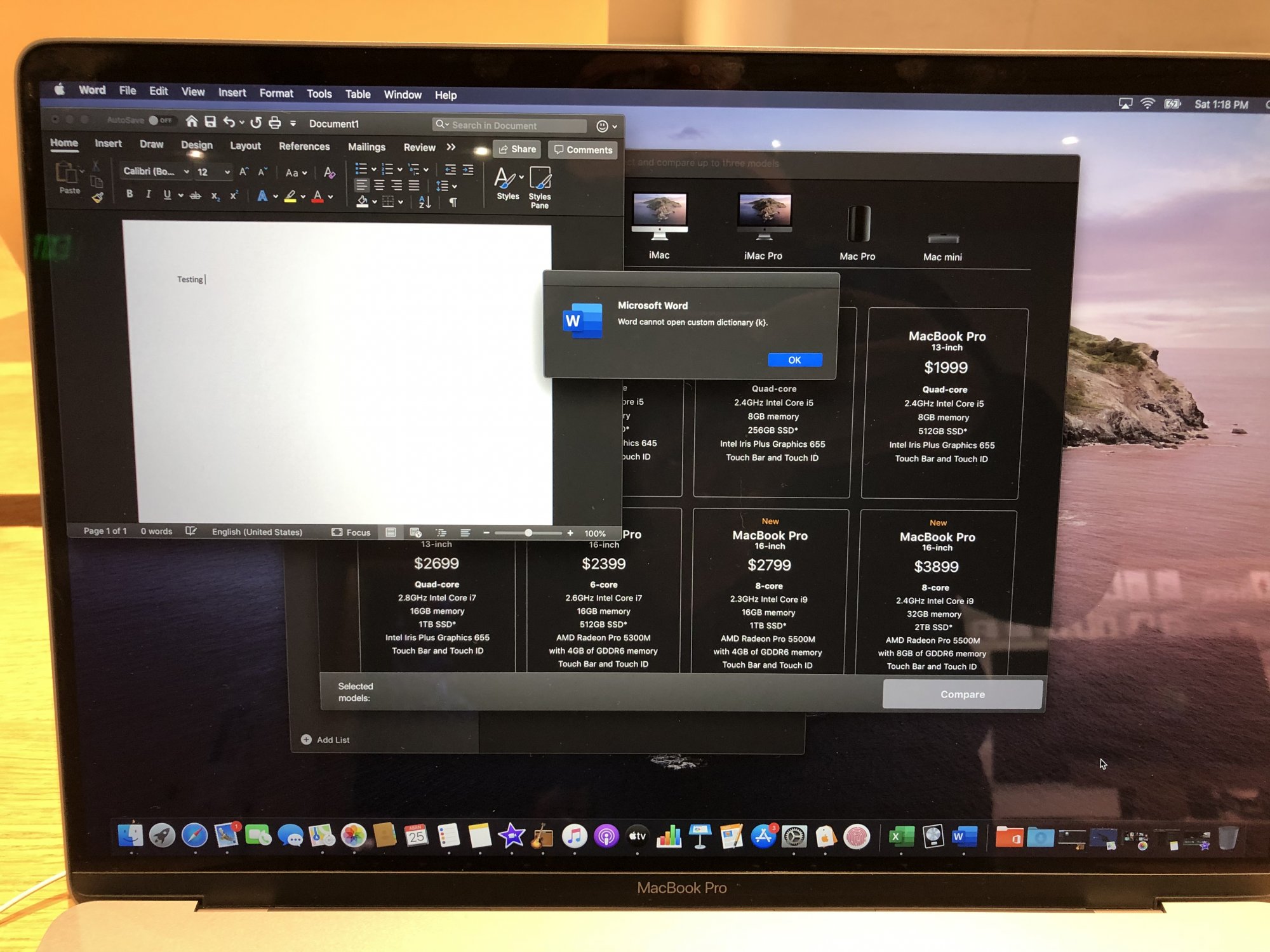Switch to the References ribbon tab
1270x952 pixels.
[304, 147]
